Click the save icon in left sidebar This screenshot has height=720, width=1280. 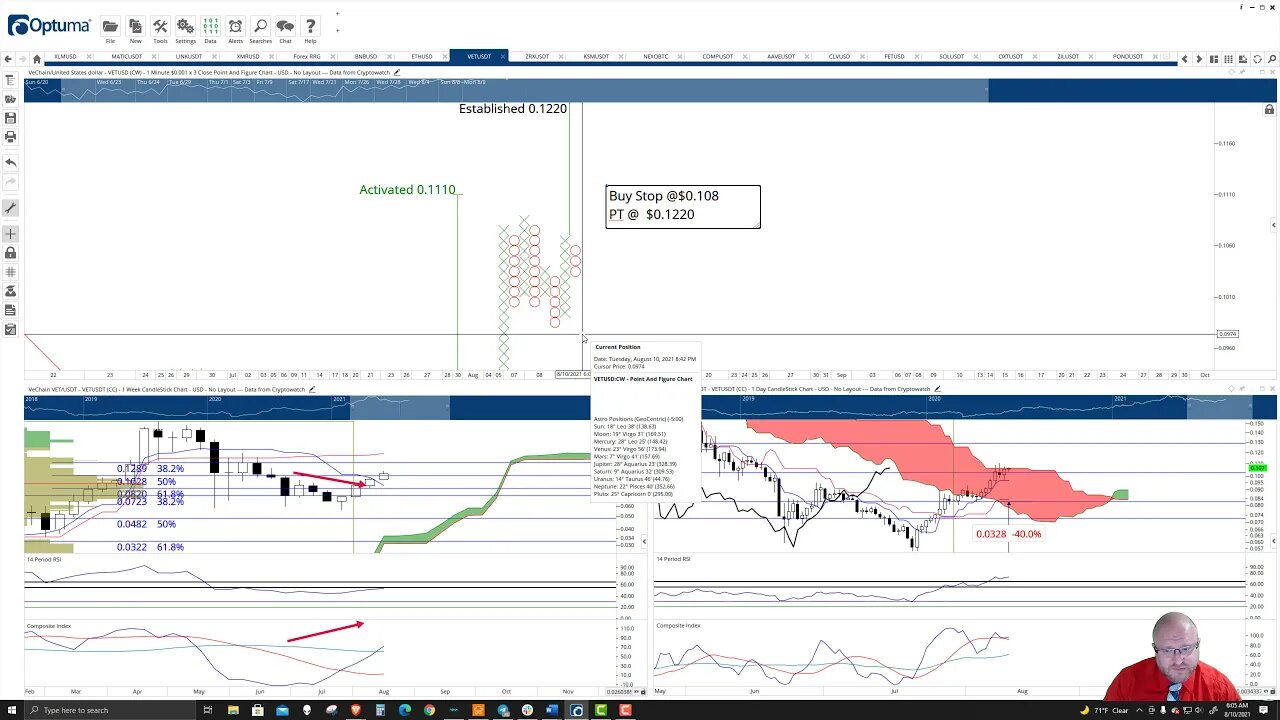[x=10, y=118]
